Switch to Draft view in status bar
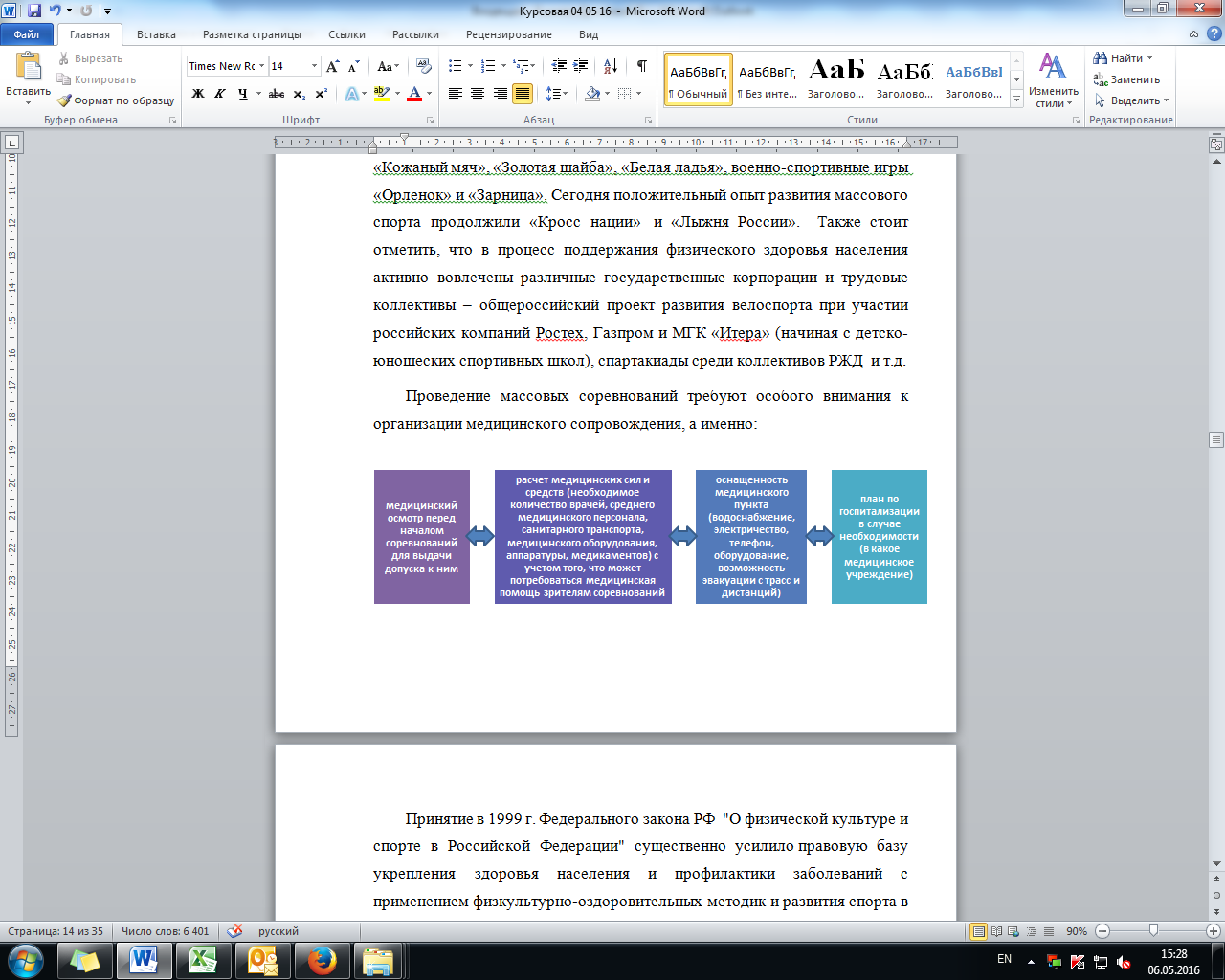 1048,930
